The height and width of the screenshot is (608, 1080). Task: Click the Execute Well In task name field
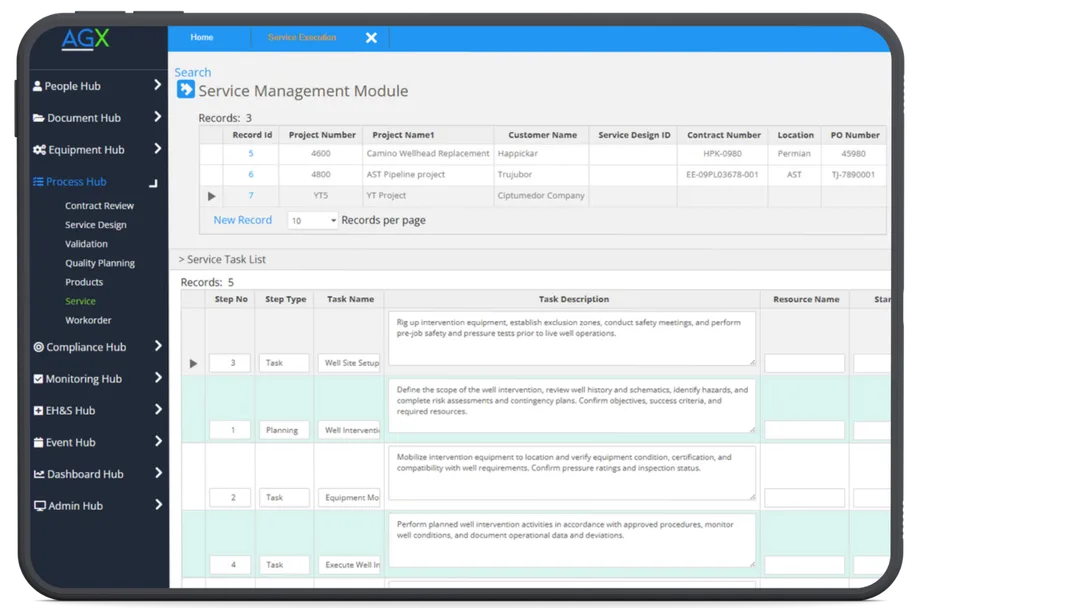coord(349,565)
